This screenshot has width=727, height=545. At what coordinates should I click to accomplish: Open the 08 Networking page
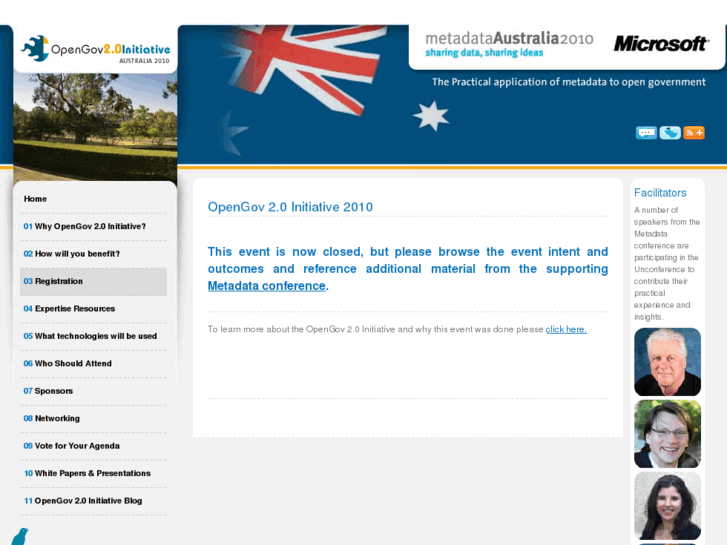tap(51, 418)
